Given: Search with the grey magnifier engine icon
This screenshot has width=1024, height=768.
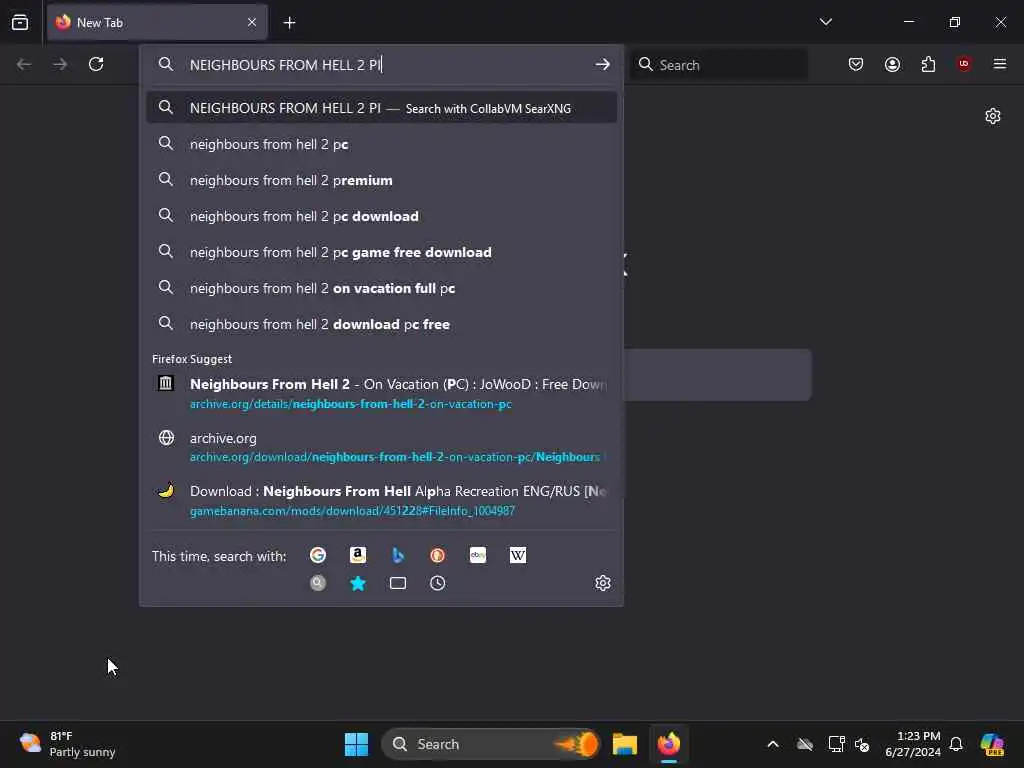Looking at the screenshot, I should pos(318,583).
